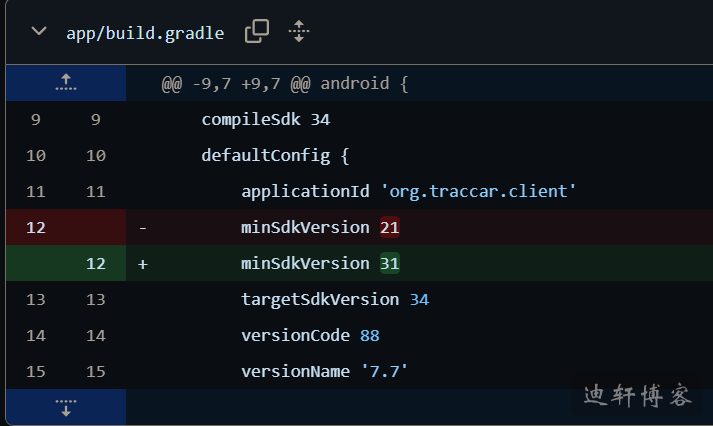The width and height of the screenshot is (713, 426).
Task: Expand hidden lines above the hunk
Action: [x=66, y=83]
